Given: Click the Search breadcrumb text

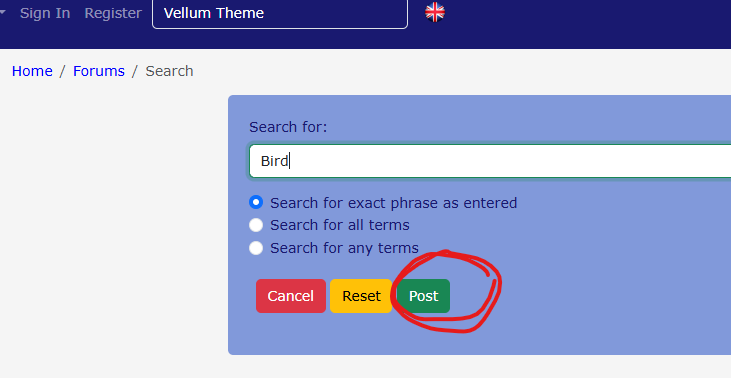Looking at the screenshot, I should coord(169,71).
